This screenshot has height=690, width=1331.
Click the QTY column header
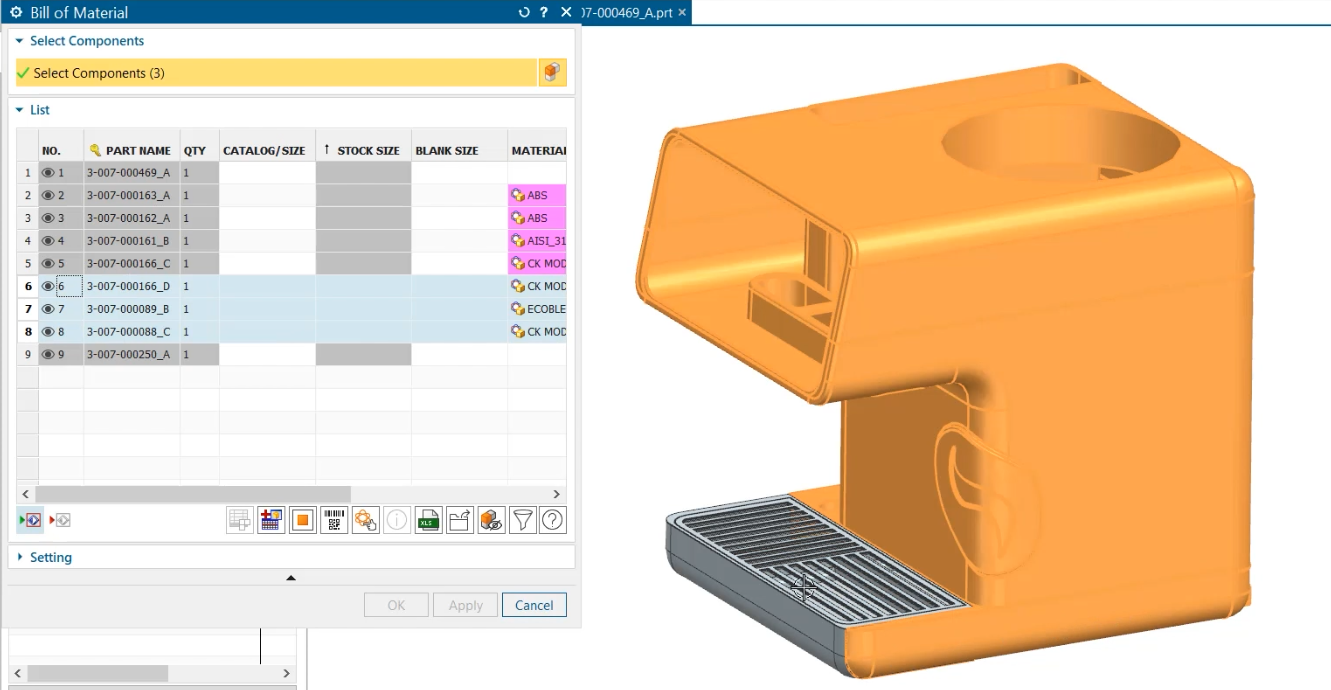tap(200, 150)
